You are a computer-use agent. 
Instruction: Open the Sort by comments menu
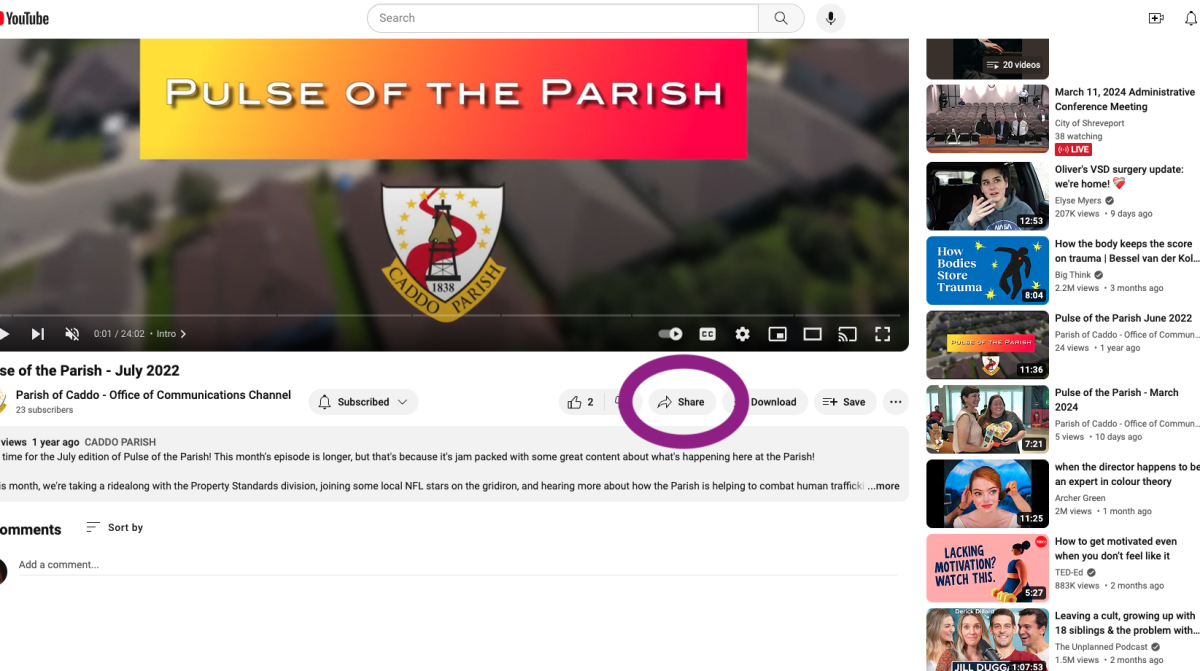[x=114, y=527]
